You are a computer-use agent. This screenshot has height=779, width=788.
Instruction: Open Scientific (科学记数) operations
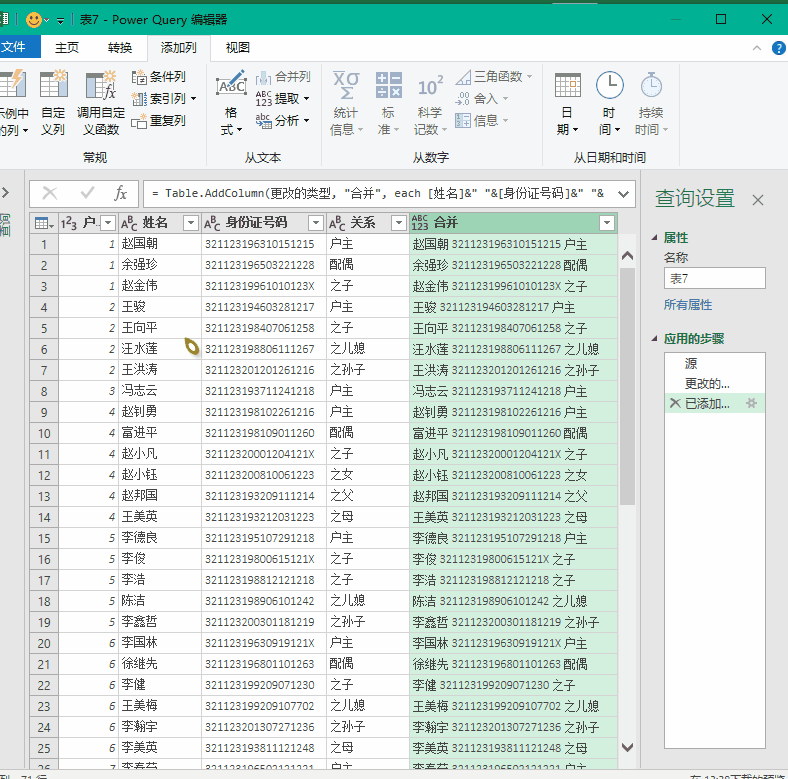point(430,103)
